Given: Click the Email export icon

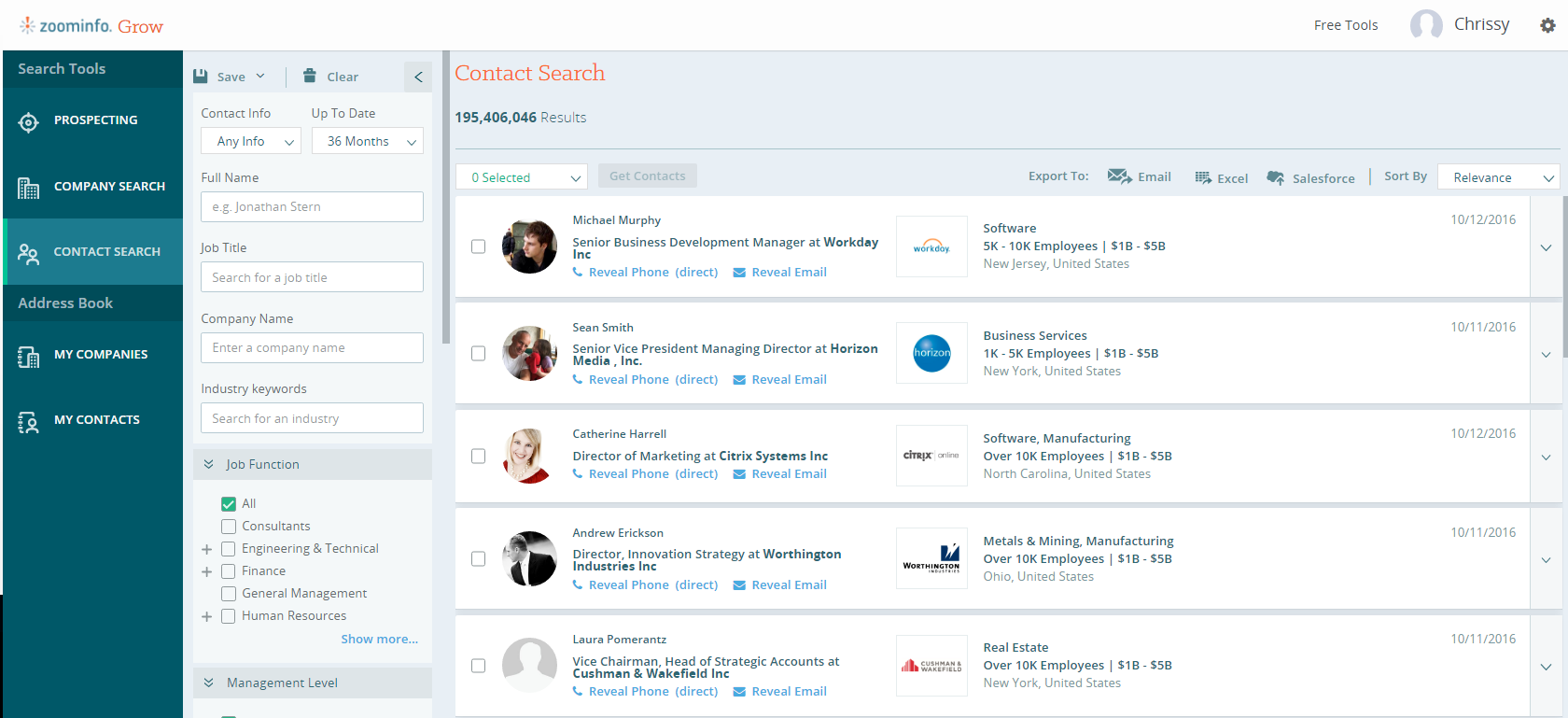Looking at the screenshot, I should (x=1119, y=176).
